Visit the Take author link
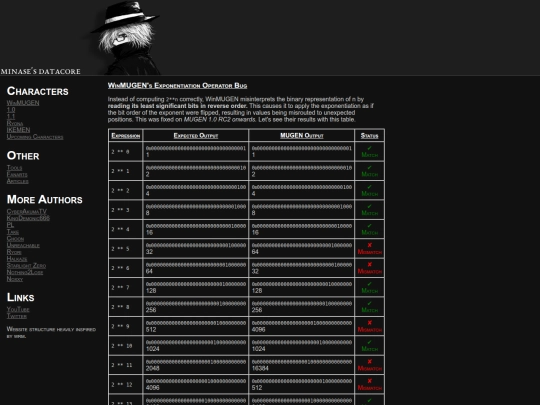This screenshot has height=405, width=540. pyautogui.click(x=13, y=231)
